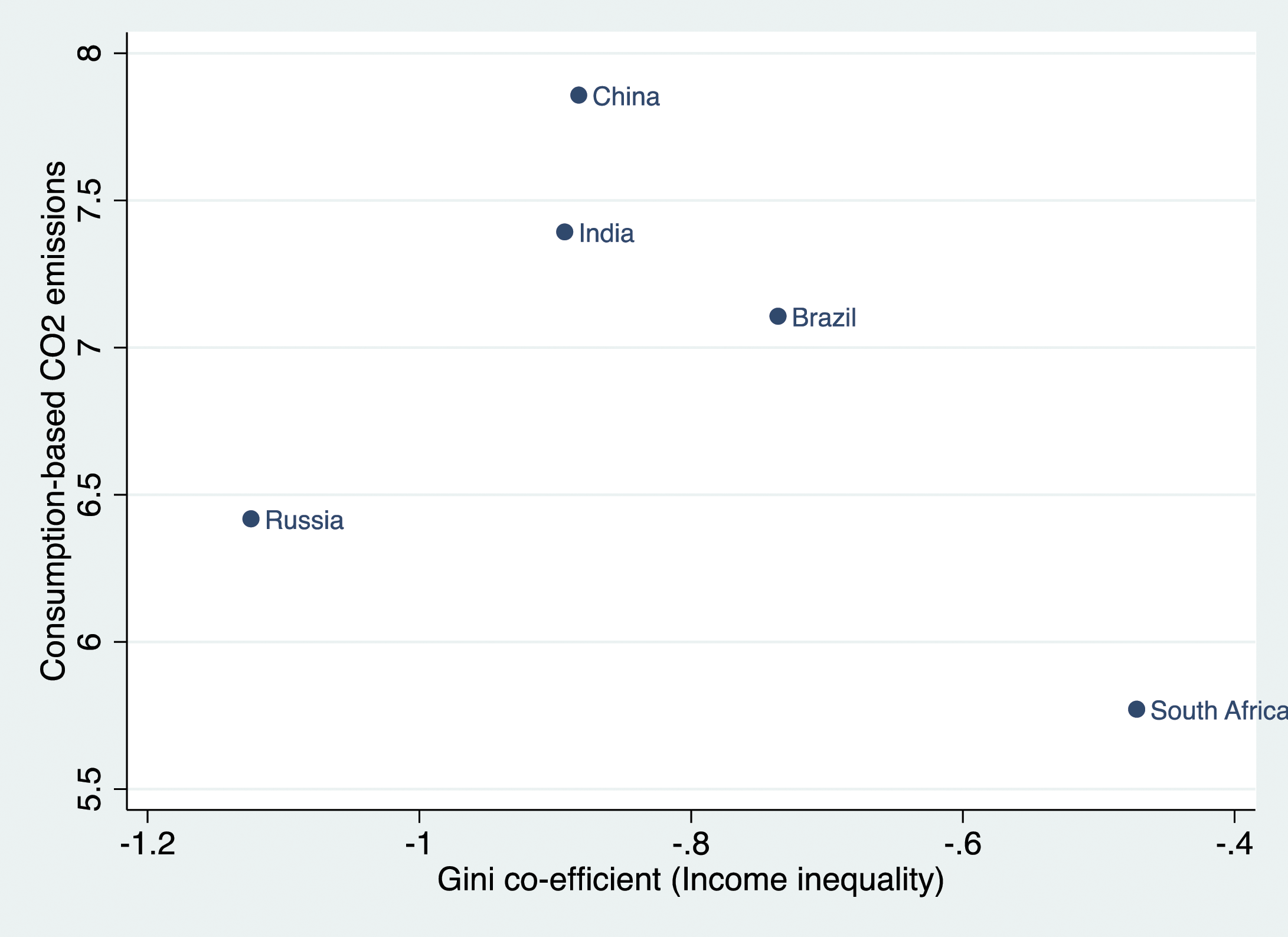The height and width of the screenshot is (937, 1288).
Task: Click the Russia data point
Action: pyautogui.click(x=251, y=519)
